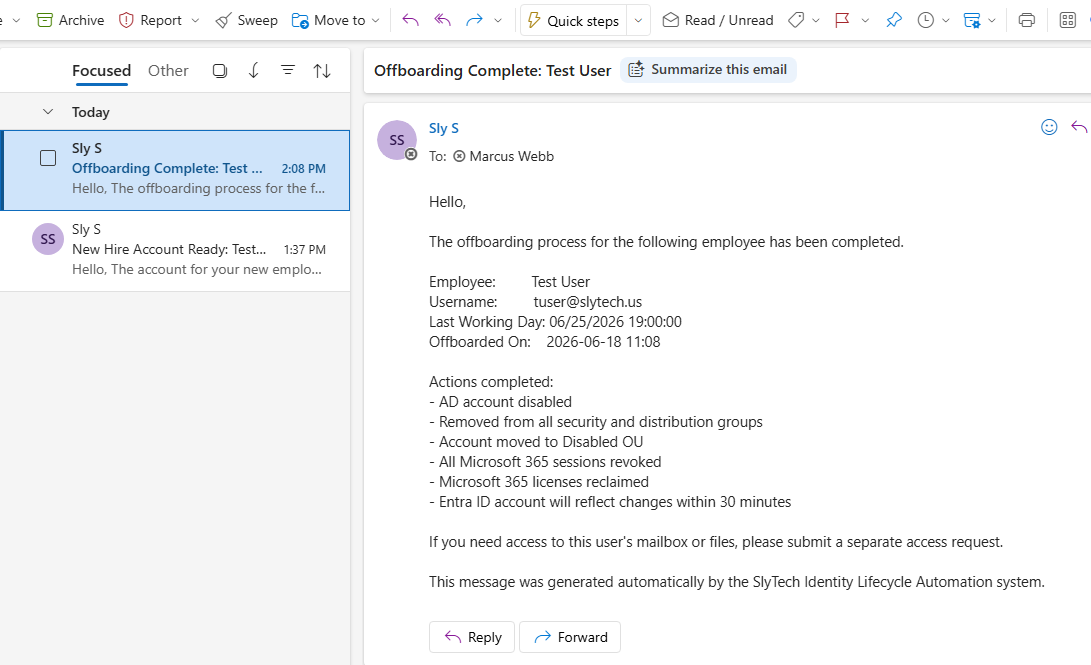Image resolution: width=1091 pixels, height=665 pixels.
Task: Click the reply arrow icon beside the emoji
Action: pyautogui.click(x=1079, y=127)
